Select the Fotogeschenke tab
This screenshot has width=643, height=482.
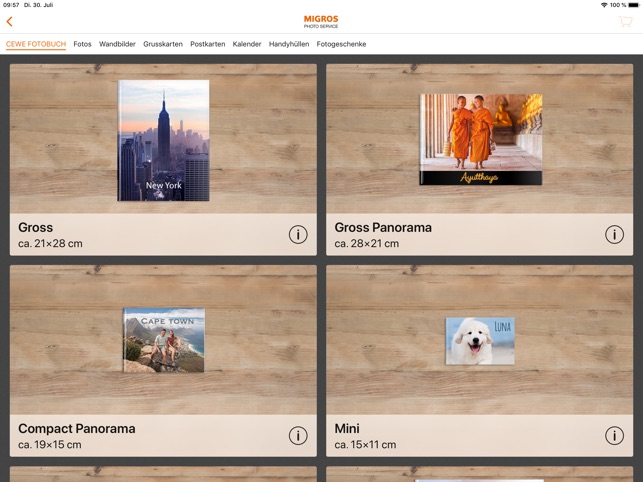click(x=341, y=44)
